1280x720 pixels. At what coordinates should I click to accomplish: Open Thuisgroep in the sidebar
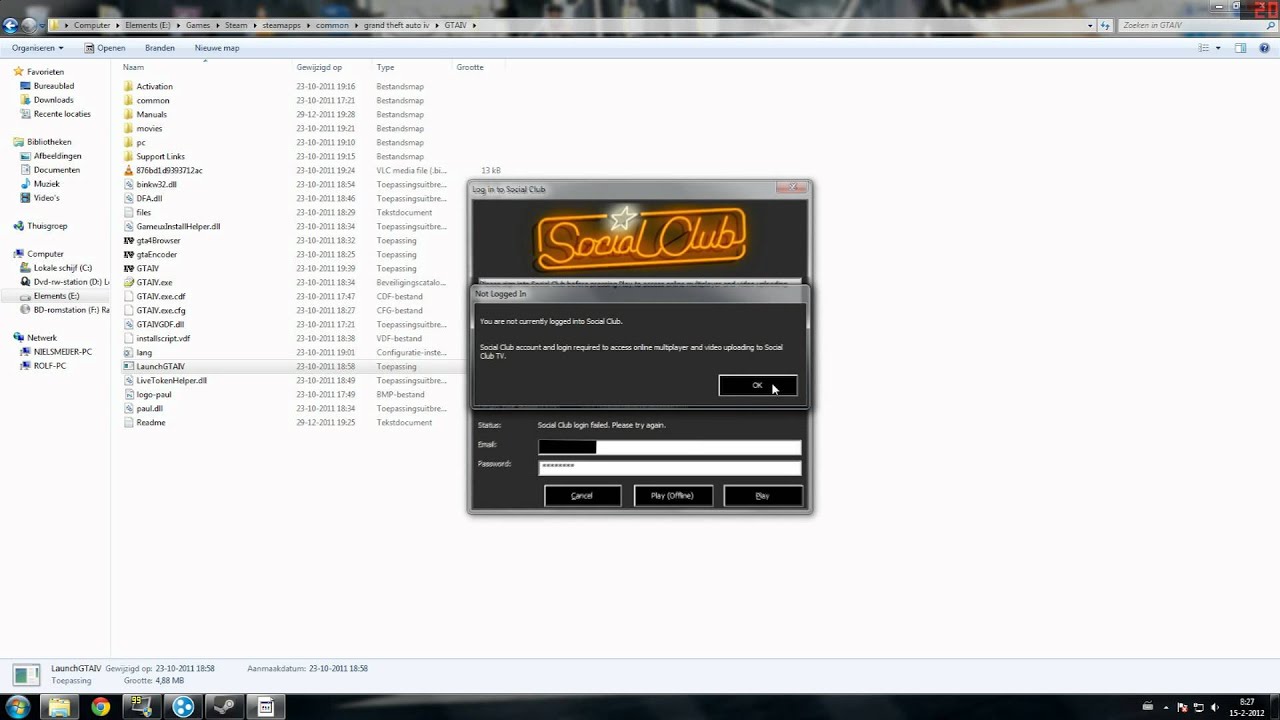[x=47, y=226]
